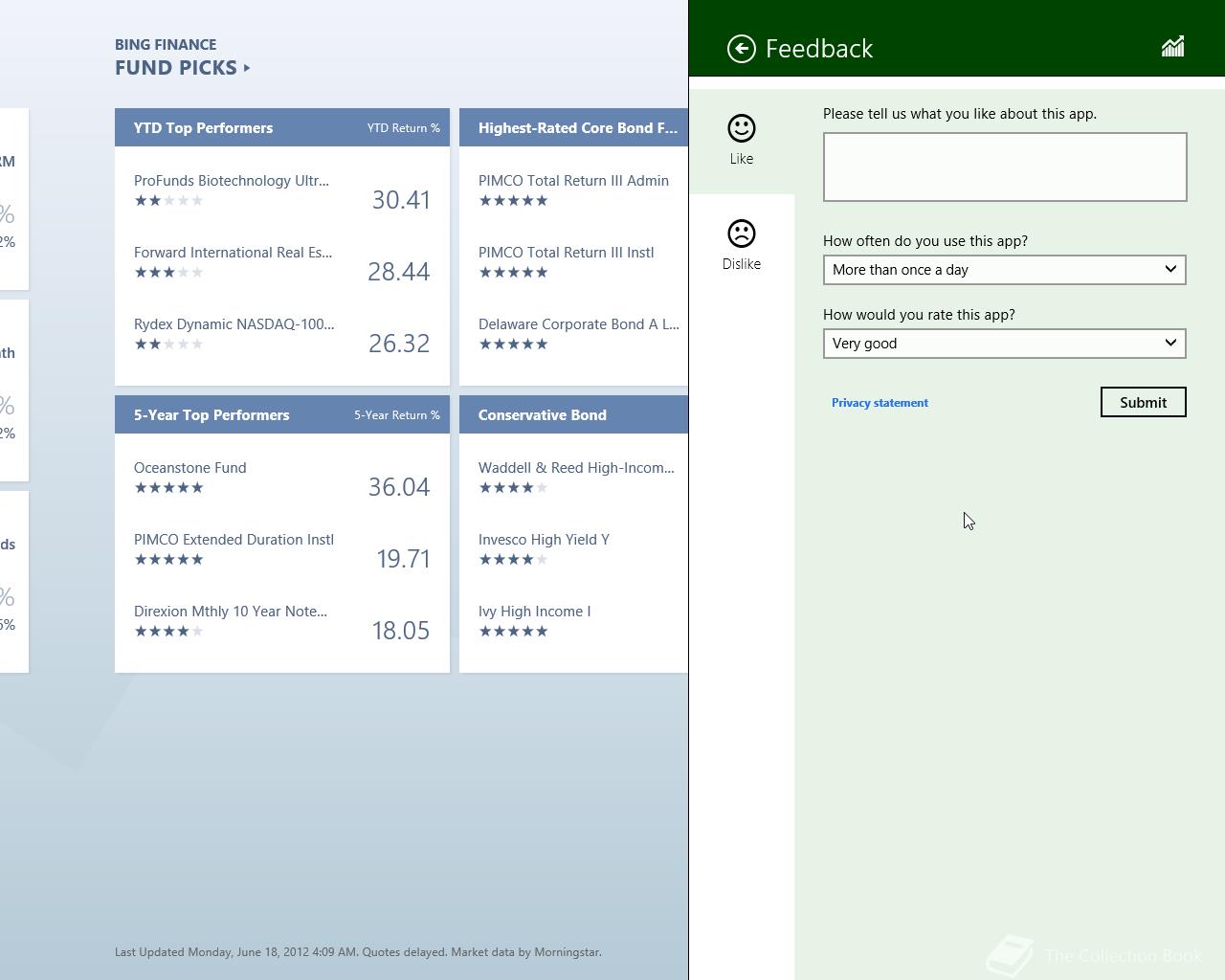The width and height of the screenshot is (1225, 980).
Task: Click the 26.32 return value
Action: (x=399, y=344)
